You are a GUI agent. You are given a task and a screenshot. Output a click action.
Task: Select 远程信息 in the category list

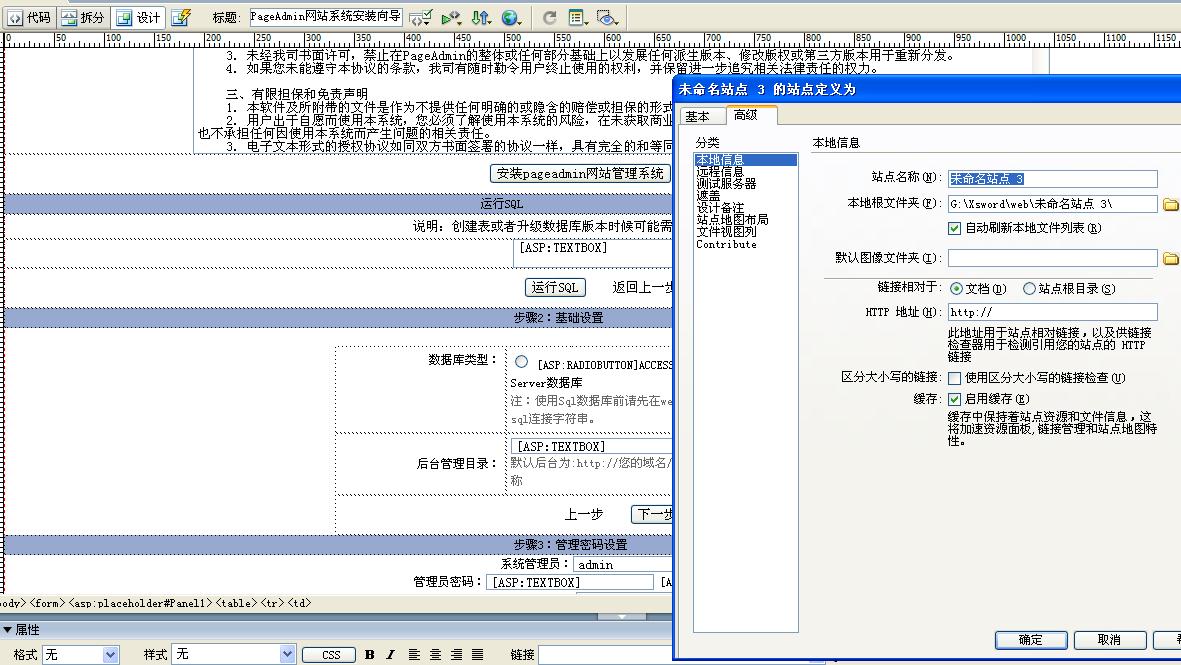[720, 172]
